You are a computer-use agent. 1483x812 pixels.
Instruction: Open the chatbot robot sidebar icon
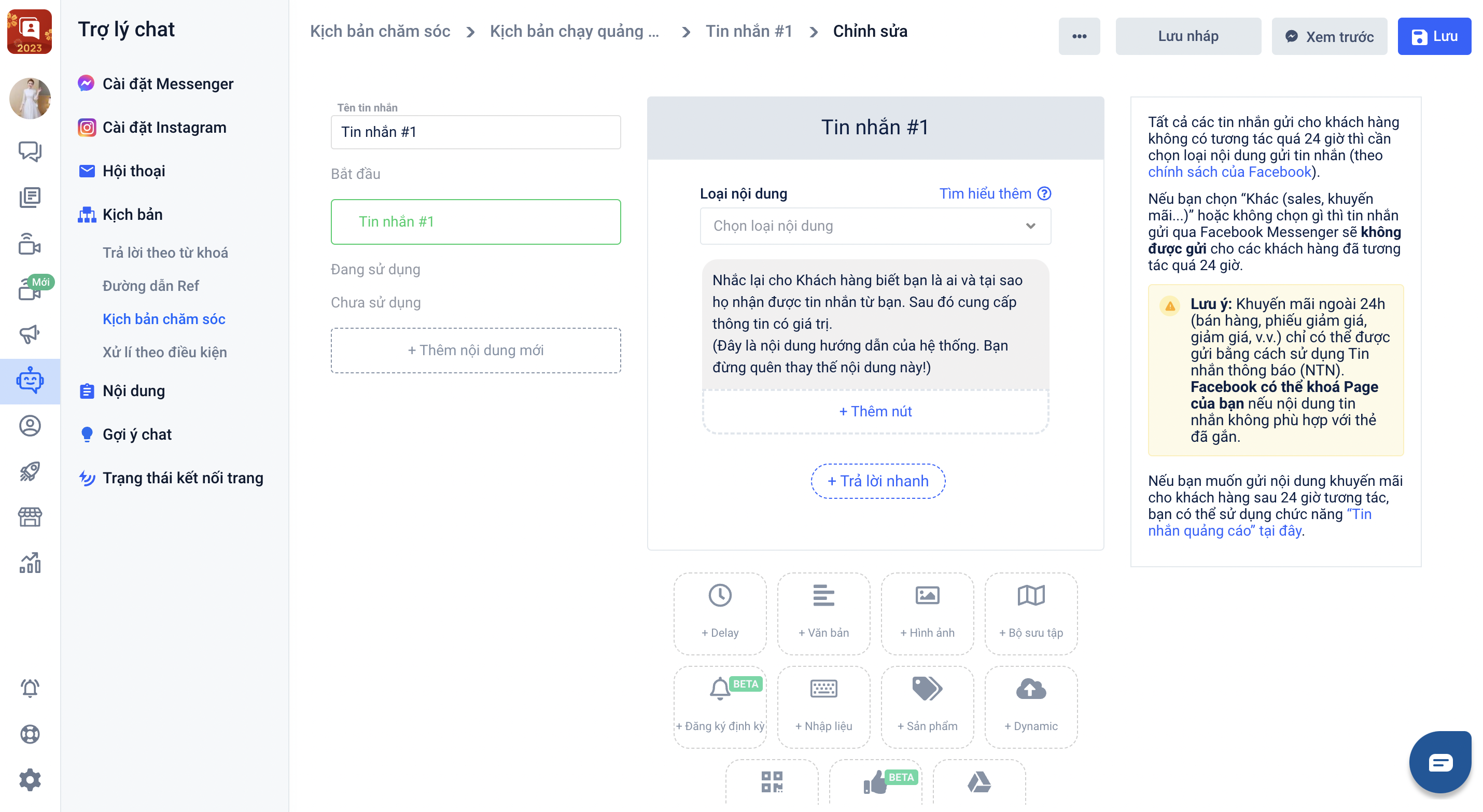[x=30, y=381]
